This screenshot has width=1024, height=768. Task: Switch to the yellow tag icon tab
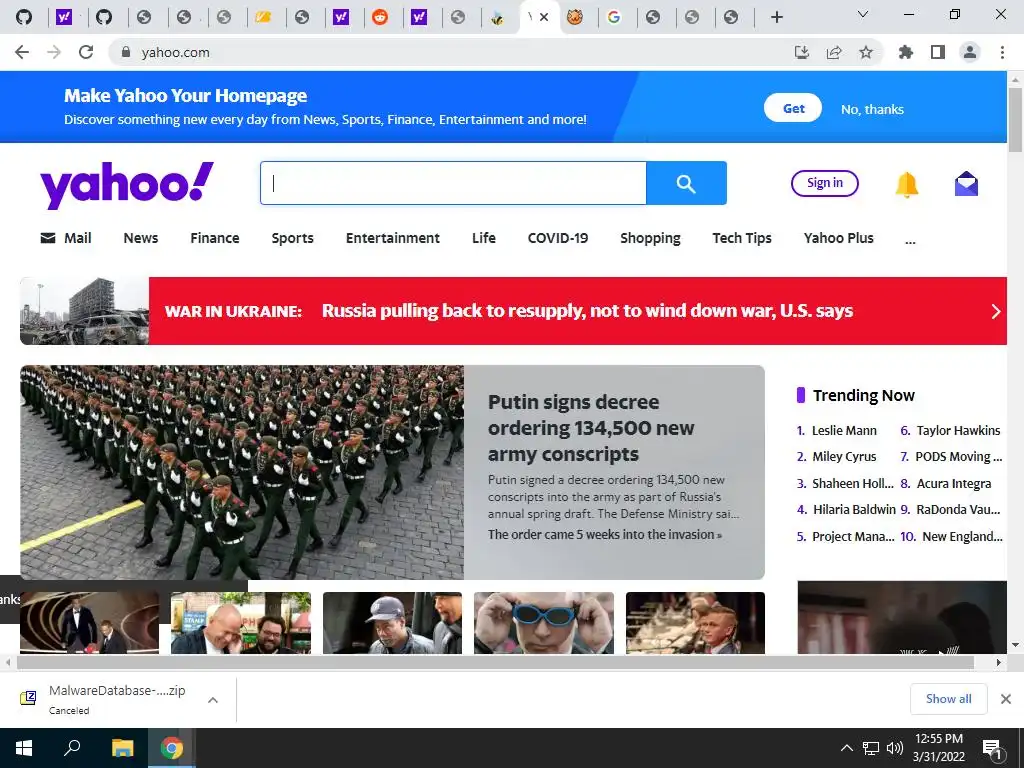pyautogui.click(x=263, y=17)
